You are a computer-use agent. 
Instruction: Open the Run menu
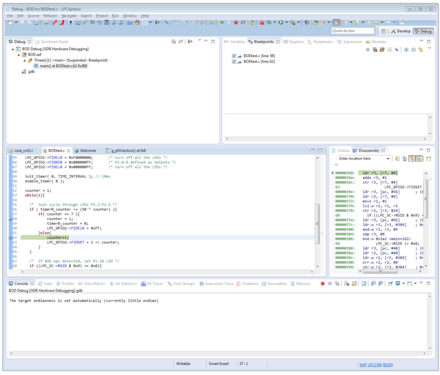(115, 16)
